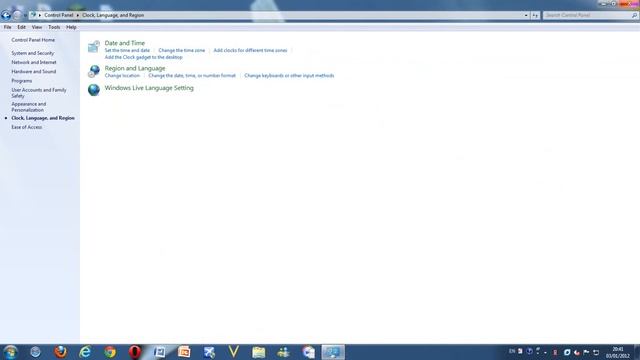The width and height of the screenshot is (640, 360).
Task: Open Appearance and Personalization in sidebar
Action: (x=29, y=107)
